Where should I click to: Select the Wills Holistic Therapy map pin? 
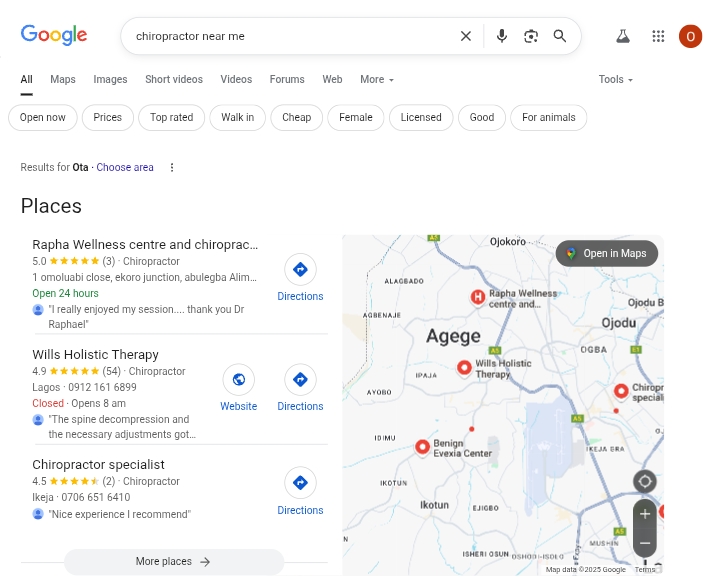coord(464,368)
